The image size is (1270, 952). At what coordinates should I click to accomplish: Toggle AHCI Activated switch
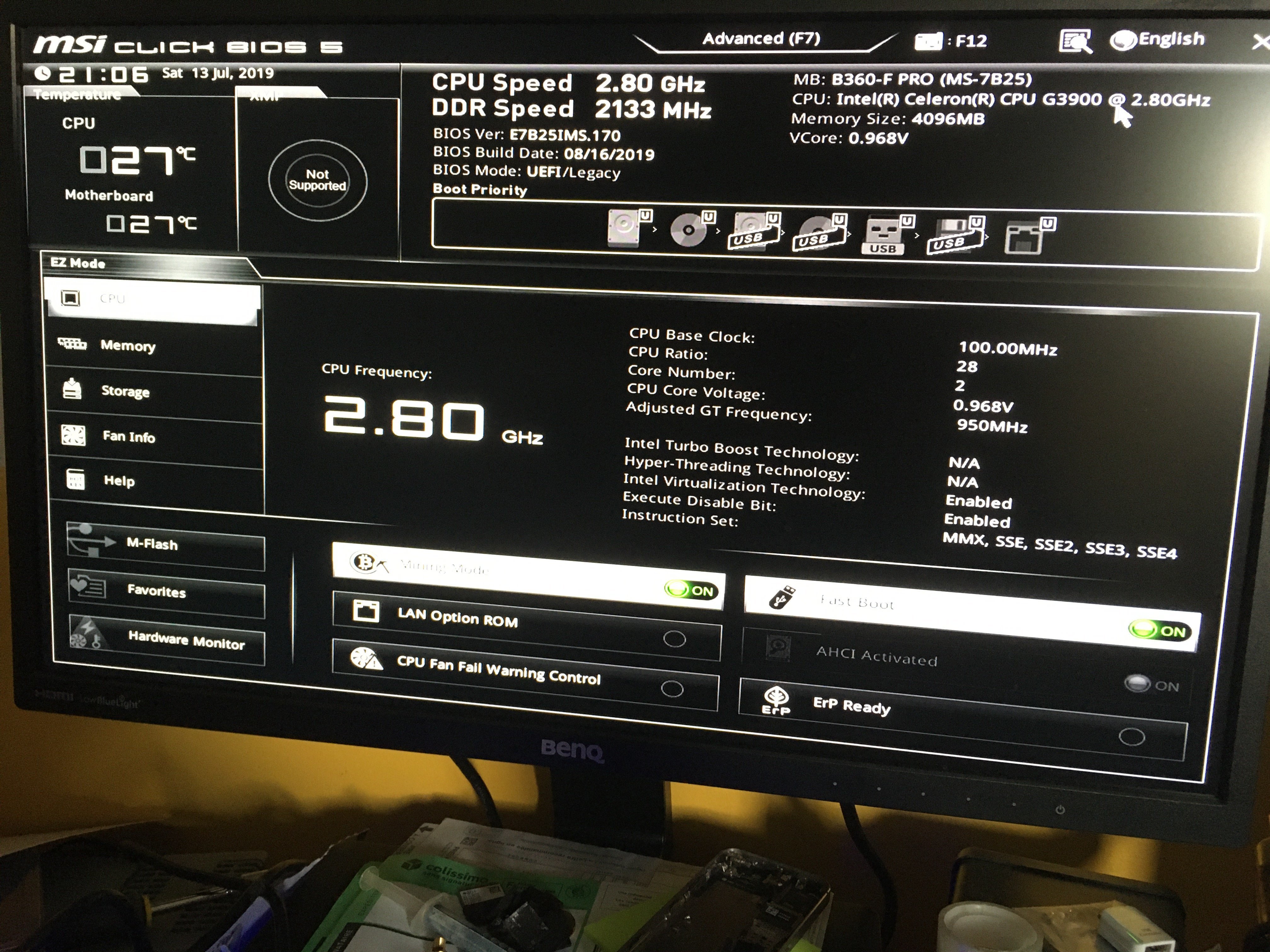click(x=1151, y=685)
